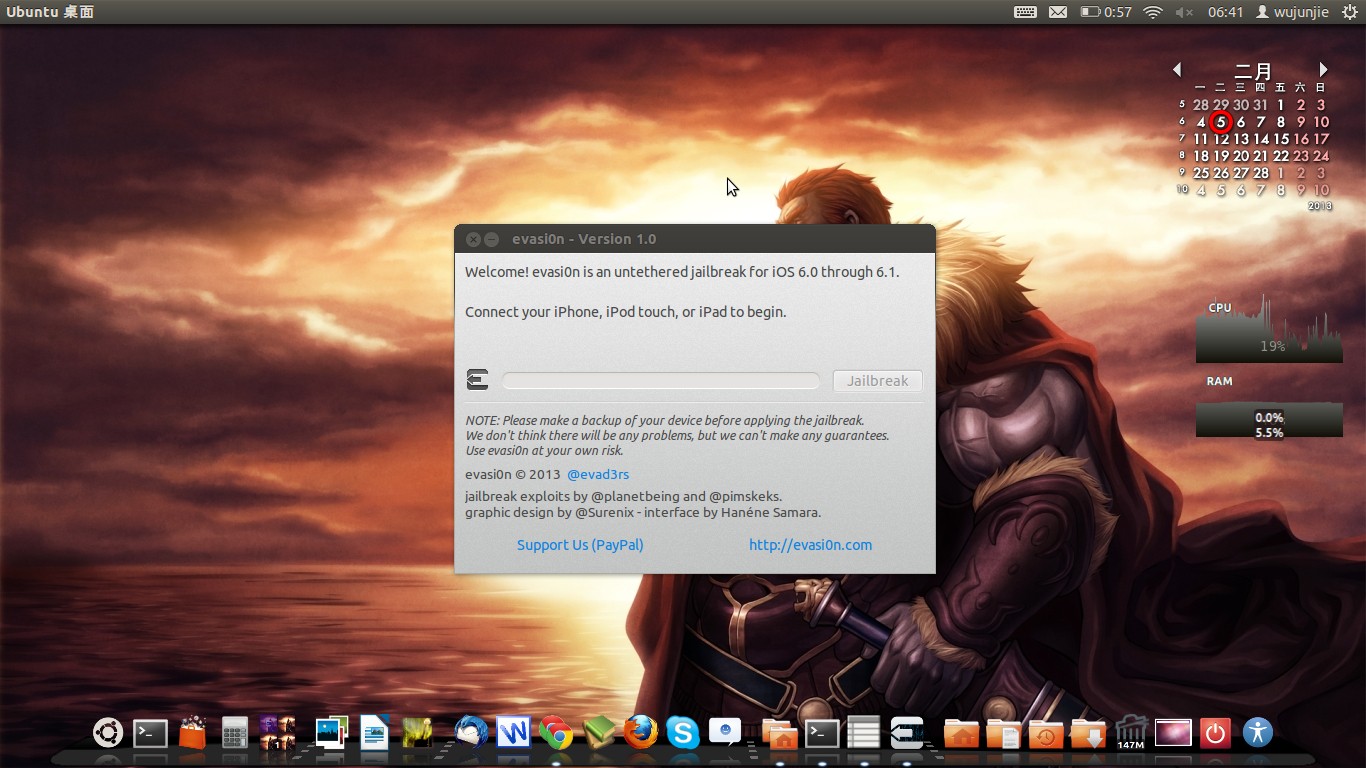
Task: Open the wujunjie user menu
Action: (x=1292, y=12)
